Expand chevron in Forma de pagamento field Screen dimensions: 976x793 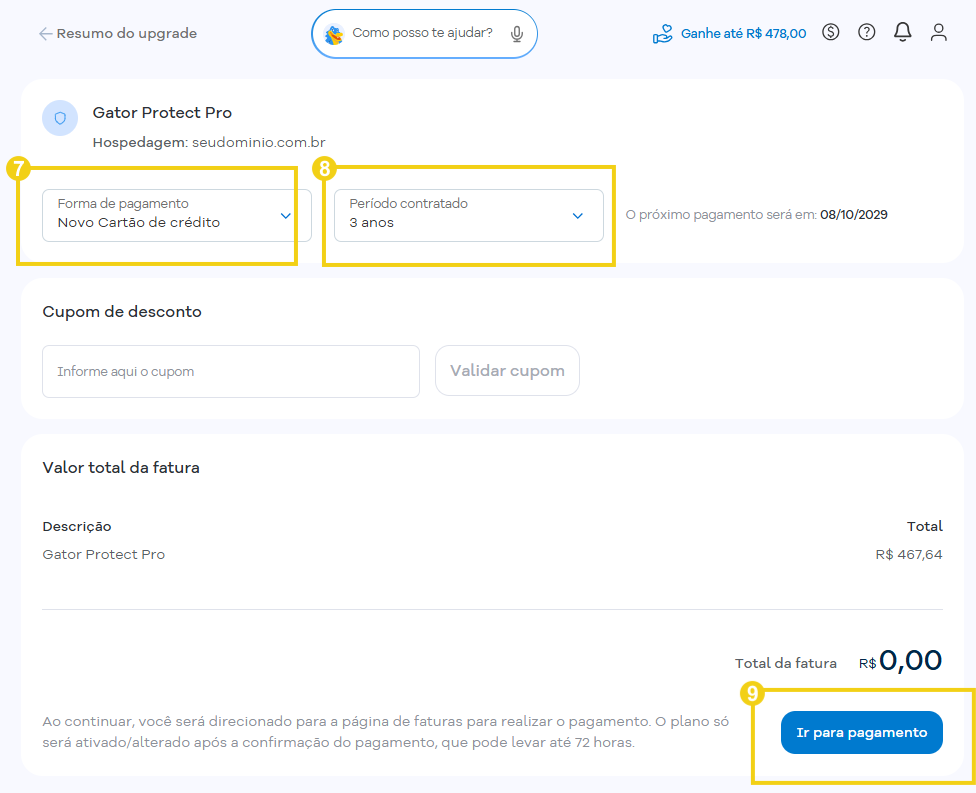pos(286,216)
